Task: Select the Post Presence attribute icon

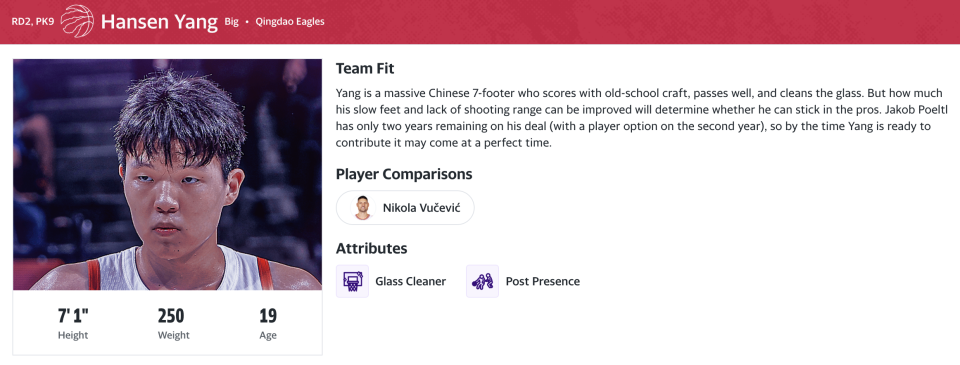Action: (x=482, y=281)
